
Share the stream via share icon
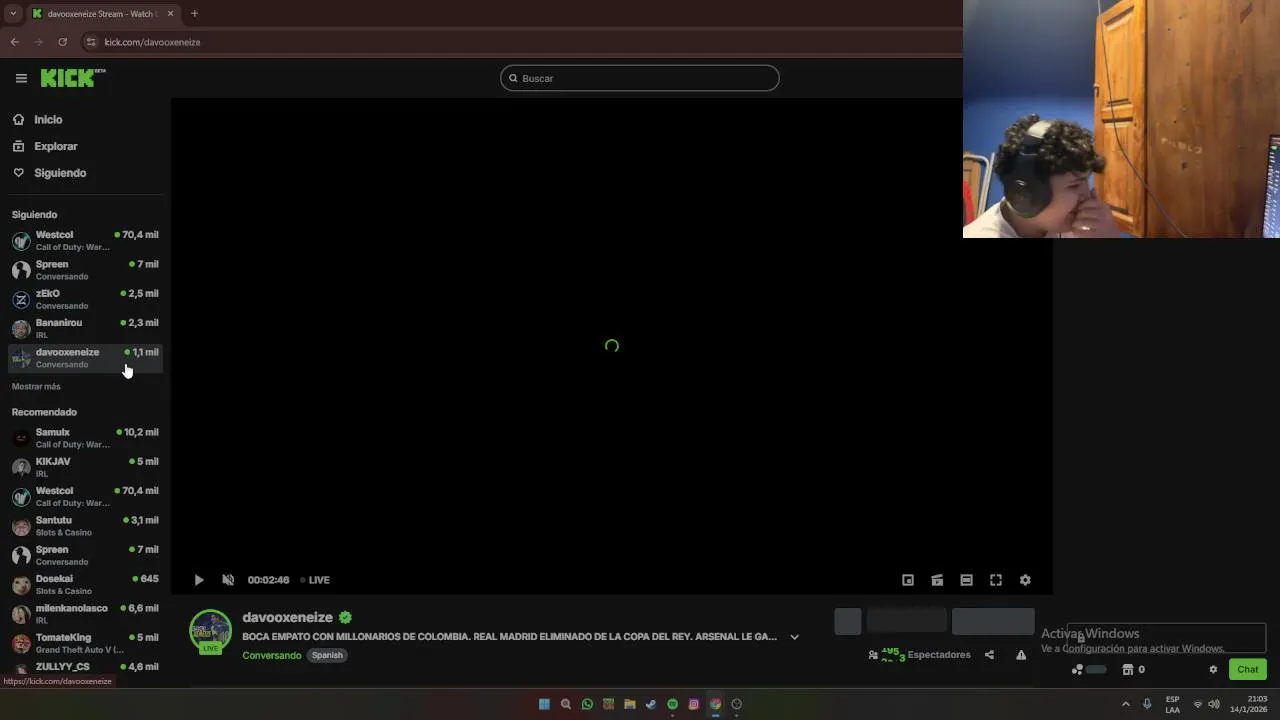click(989, 655)
